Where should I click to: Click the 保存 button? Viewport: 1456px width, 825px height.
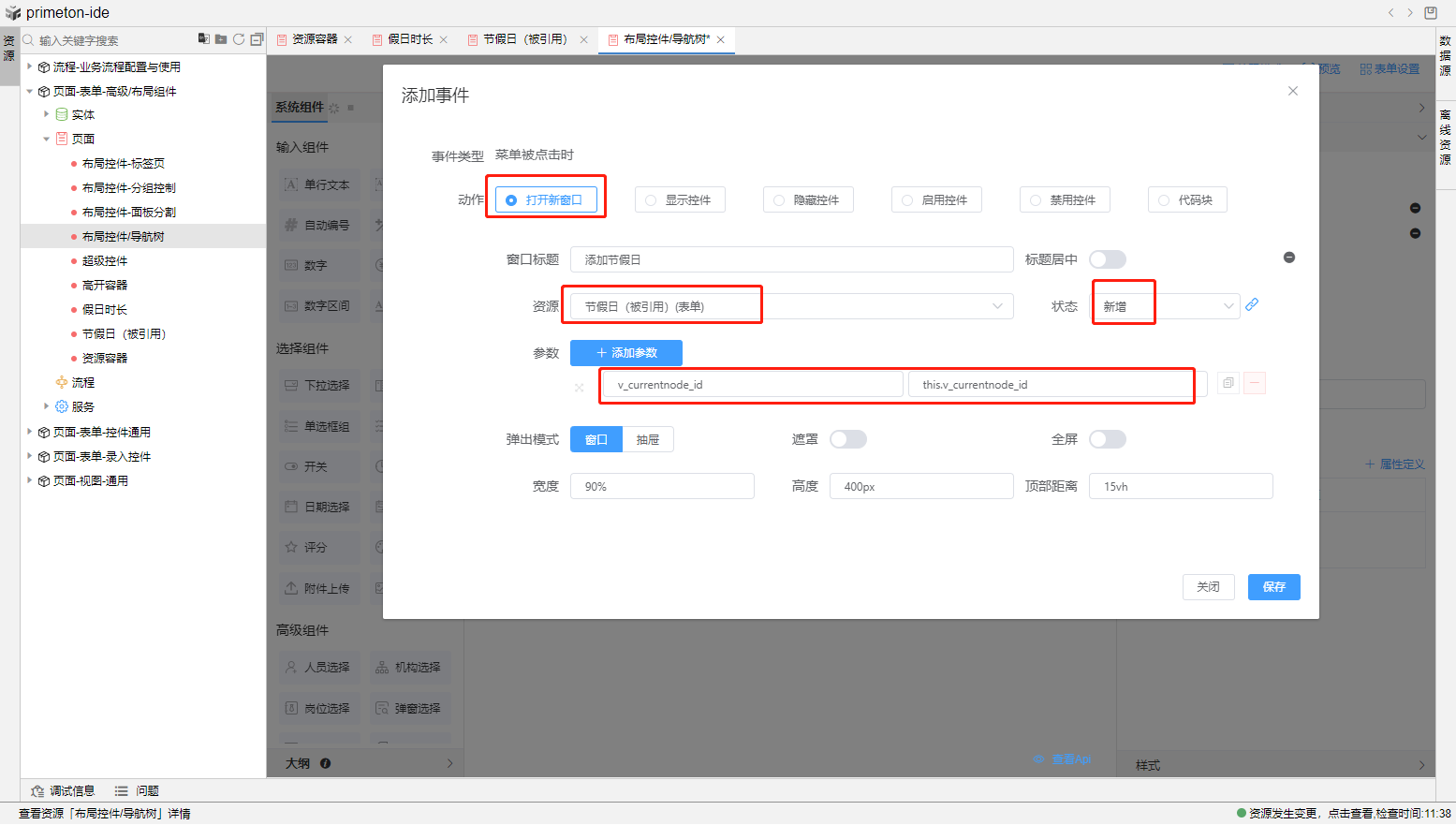coord(1273,587)
